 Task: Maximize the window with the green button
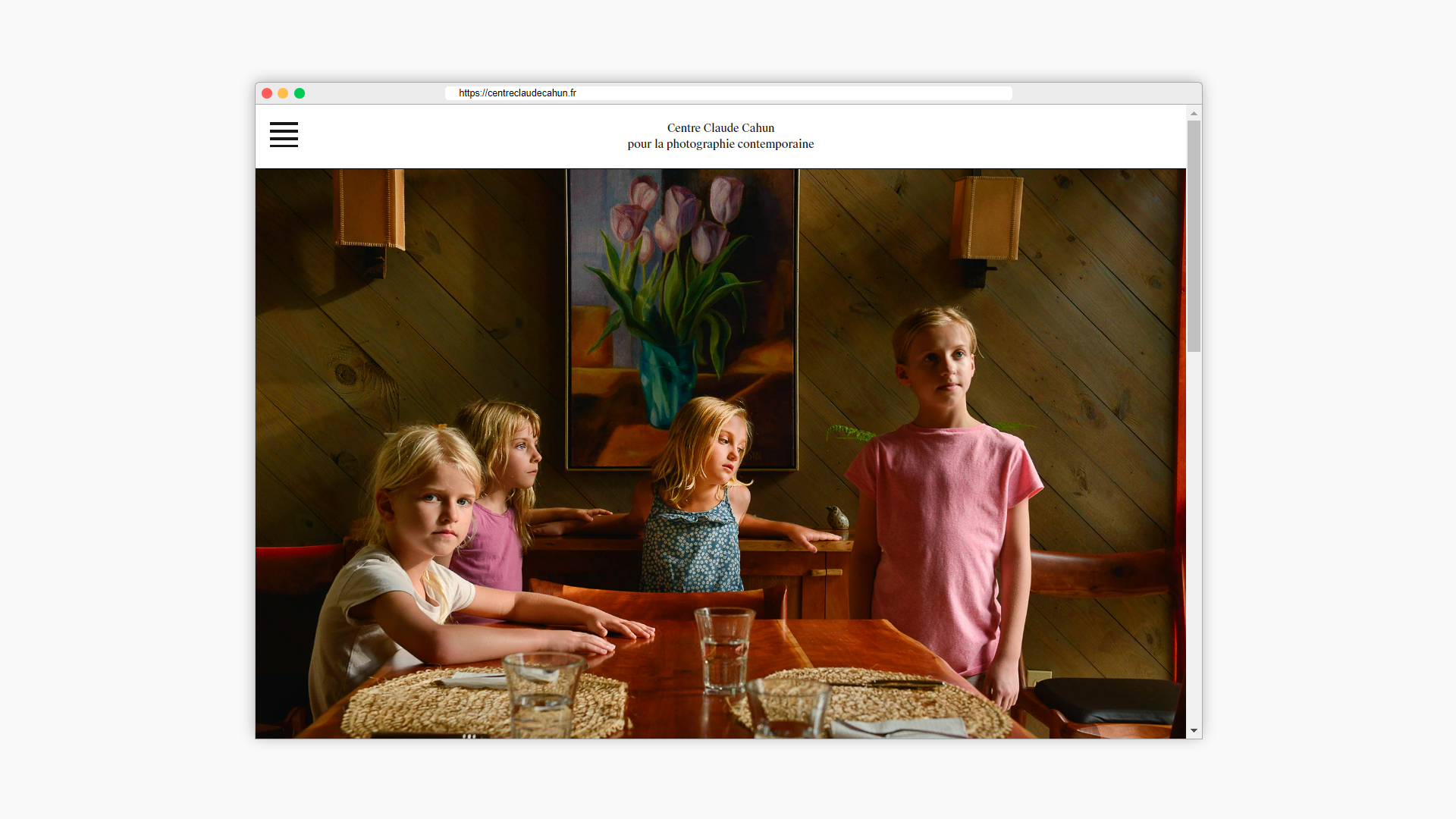click(x=300, y=93)
